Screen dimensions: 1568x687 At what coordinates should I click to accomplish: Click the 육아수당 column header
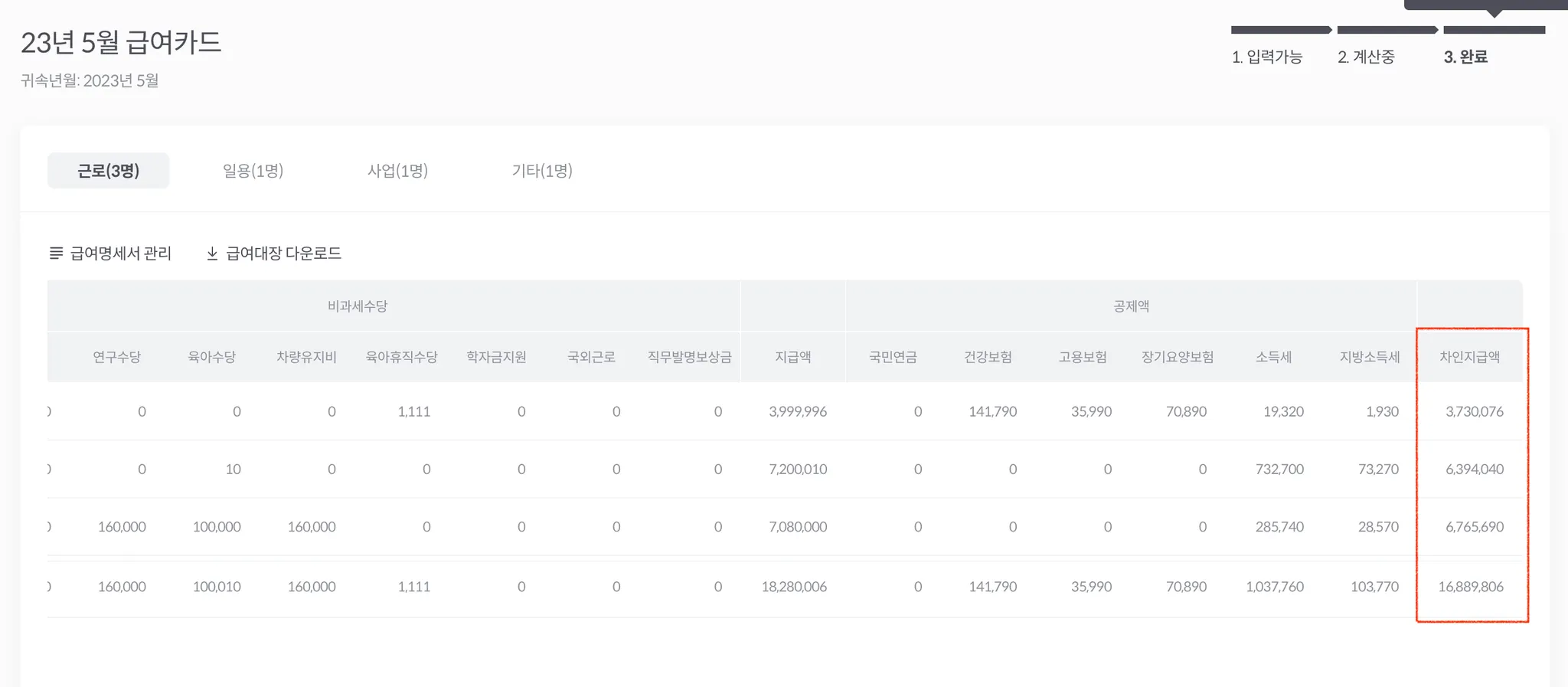pyautogui.click(x=211, y=357)
